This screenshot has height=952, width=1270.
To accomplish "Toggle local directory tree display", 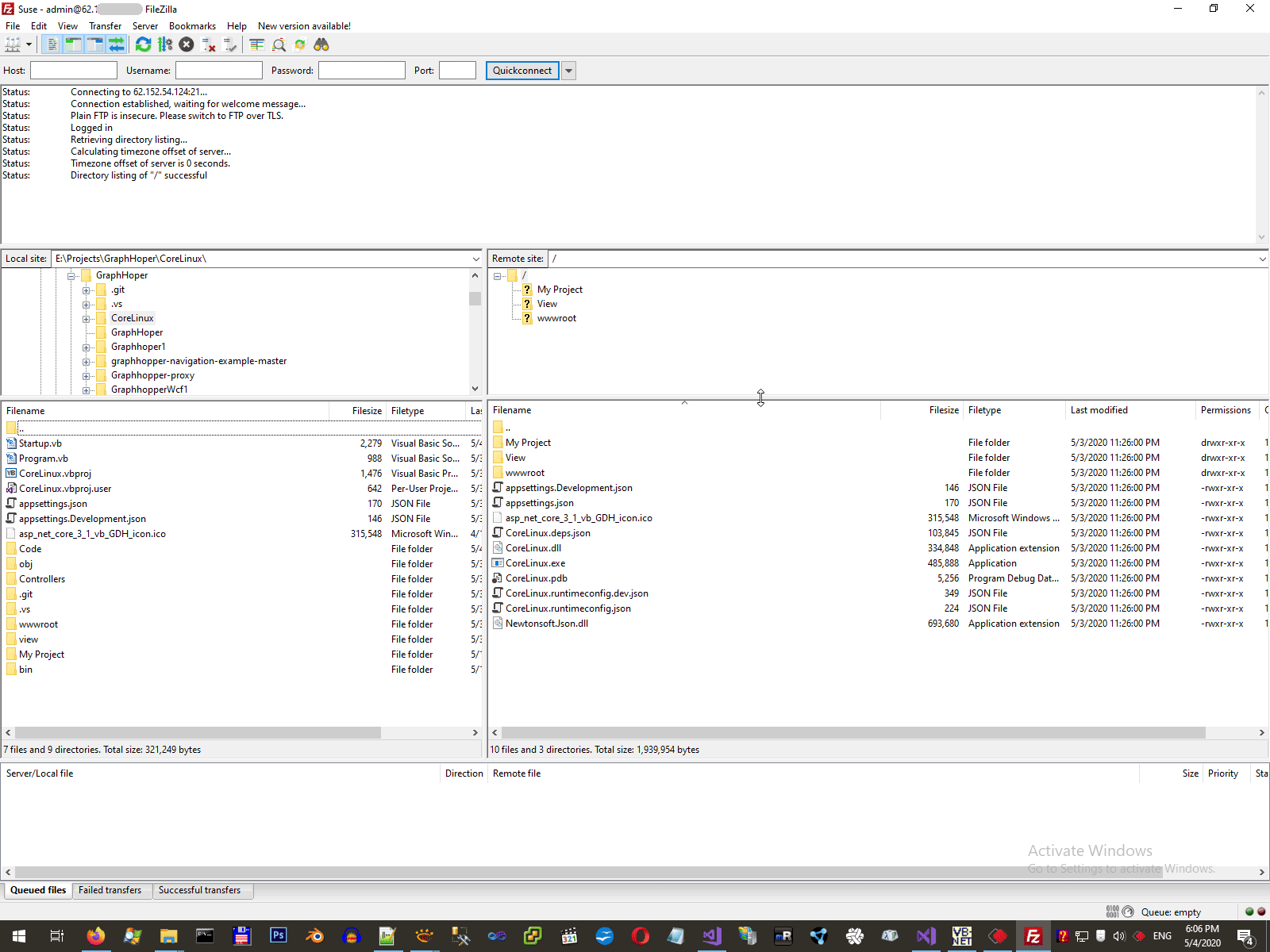I will 74,45.
